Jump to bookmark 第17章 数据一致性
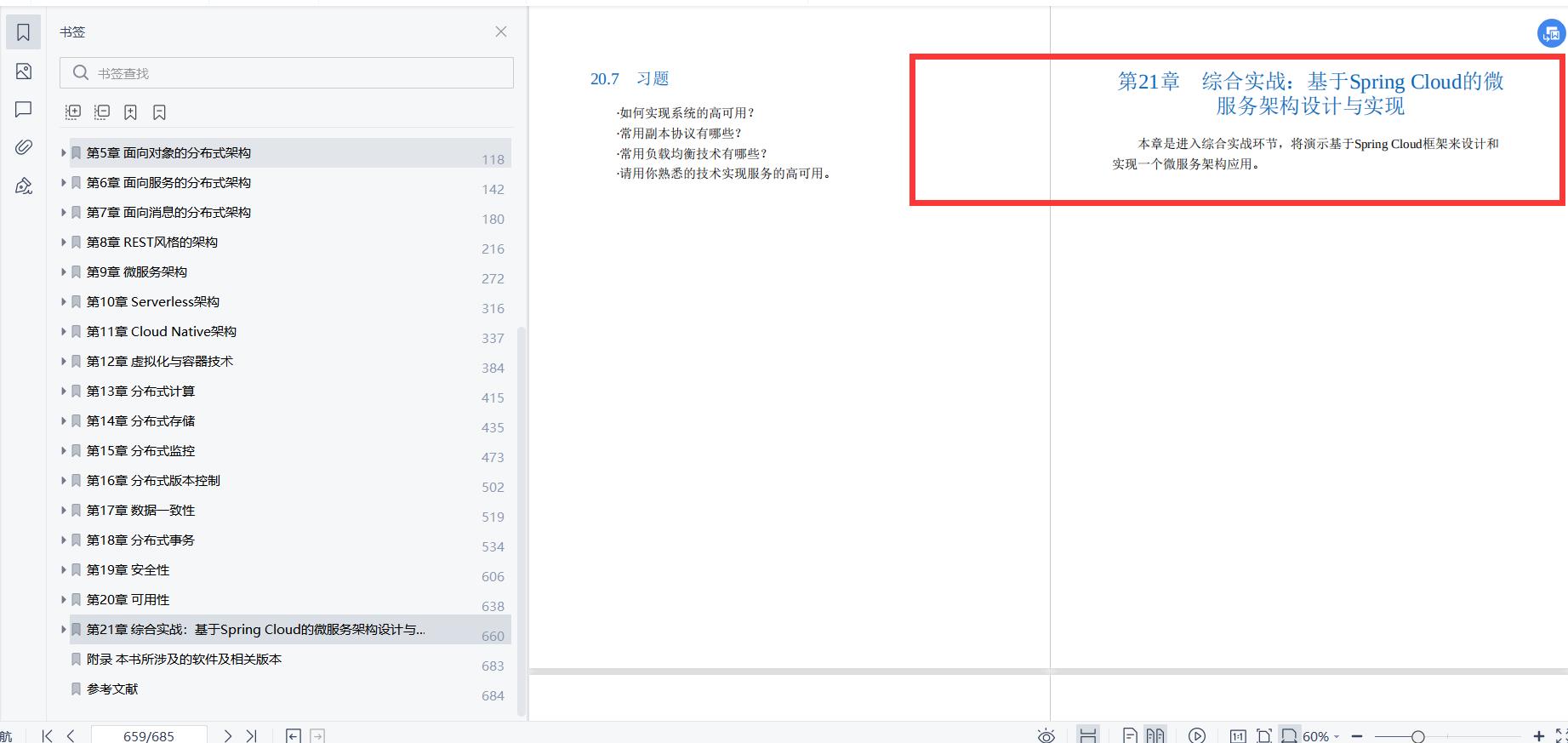This screenshot has height=743, width=1568. [x=140, y=511]
